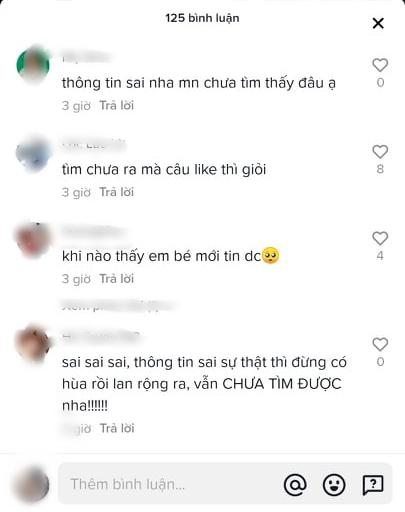405x512 pixels.
Task: Open own profile avatar beside comment box
Action: (x=32, y=484)
